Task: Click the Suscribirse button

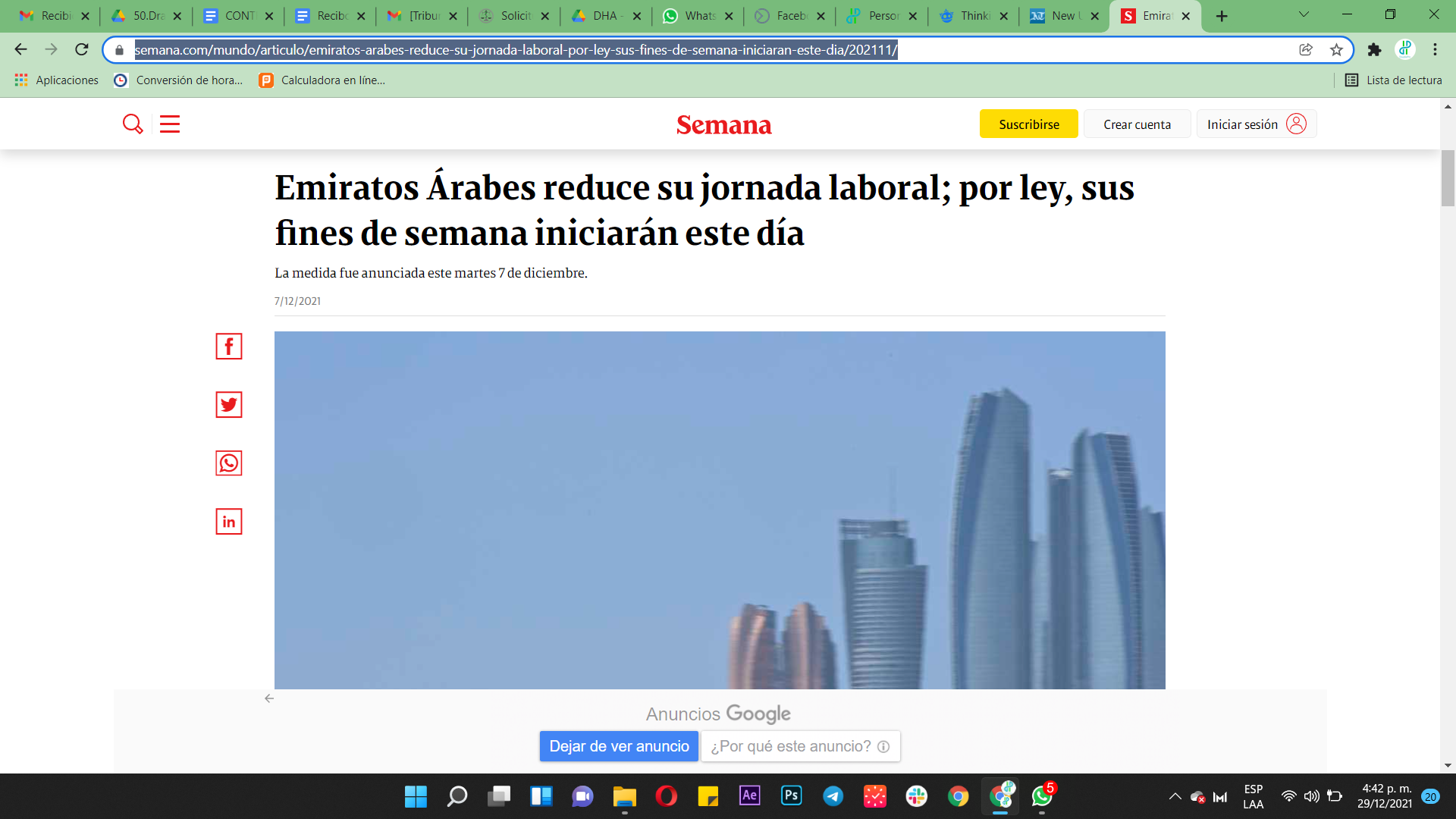Action: click(1028, 124)
